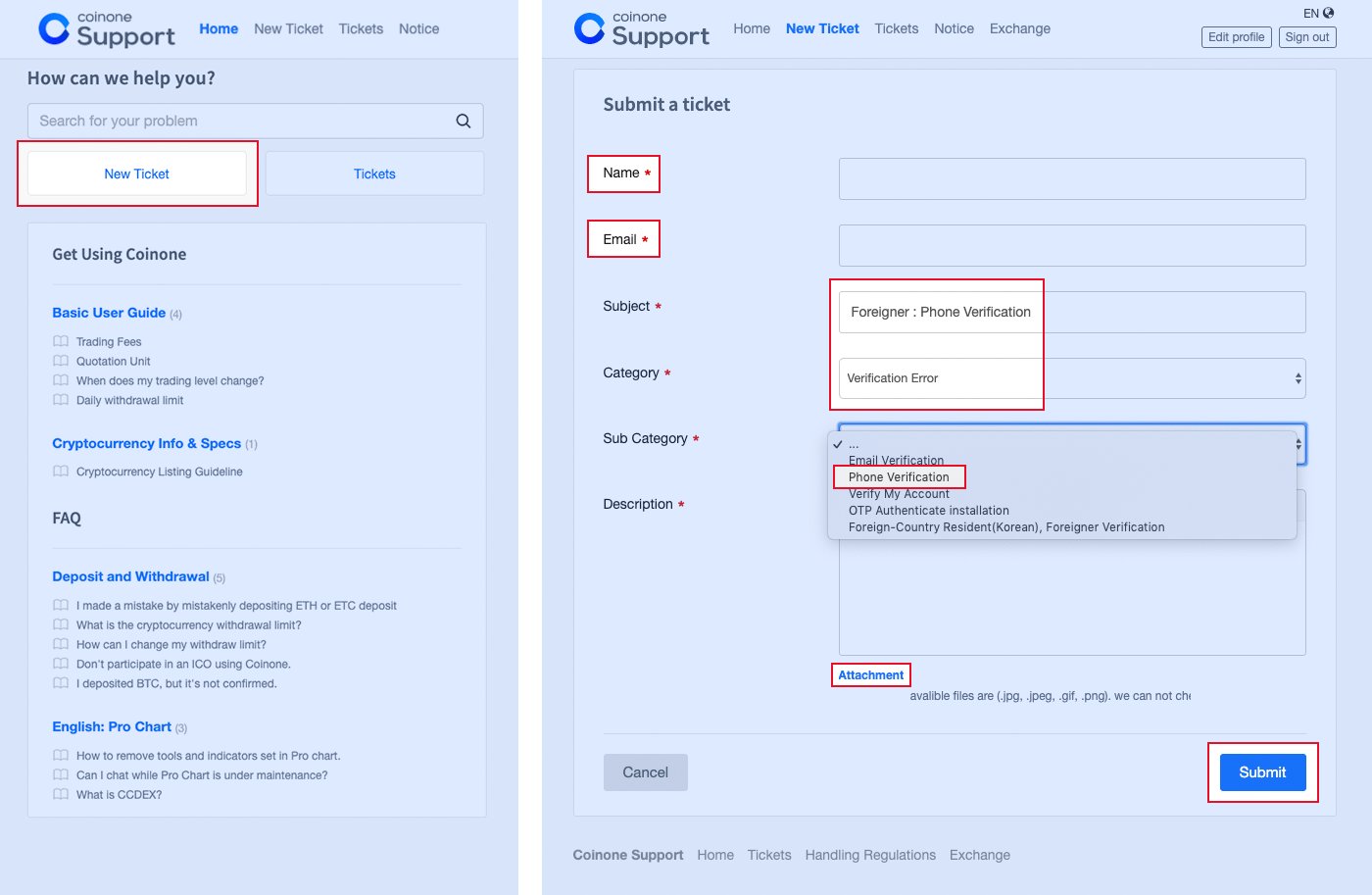Open the Sub Category dropdown
The height and width of the screenshot is (895, 1372).
pos(1298,444)
